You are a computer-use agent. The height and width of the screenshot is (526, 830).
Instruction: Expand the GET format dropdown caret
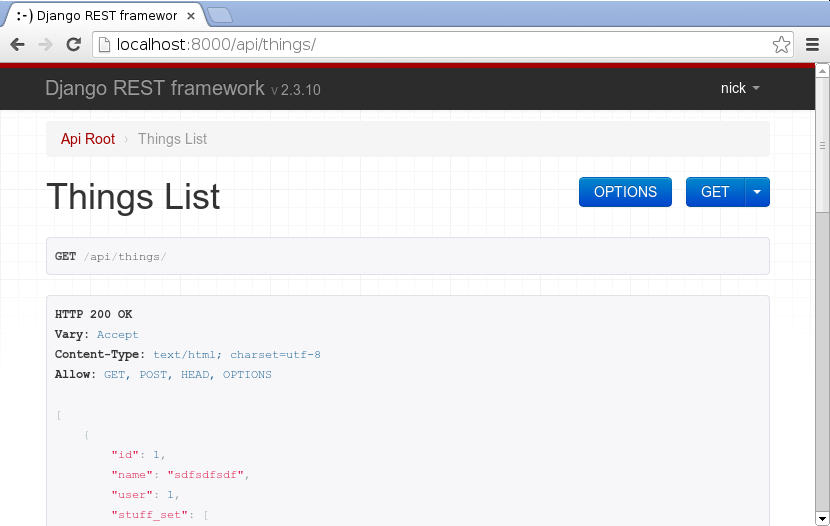coord(757,192)
